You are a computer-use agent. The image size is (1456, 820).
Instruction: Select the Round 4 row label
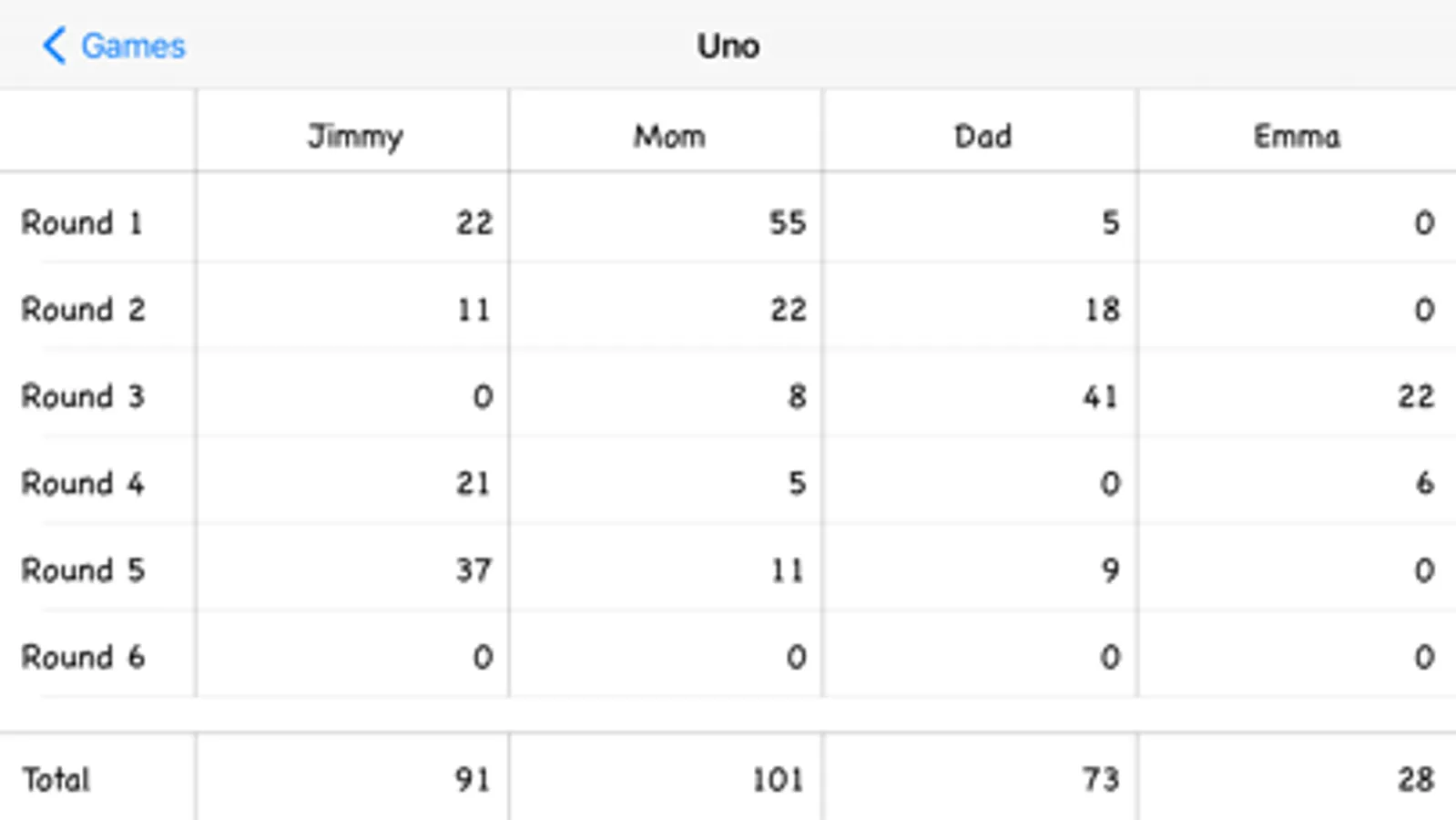coord(82,483)
